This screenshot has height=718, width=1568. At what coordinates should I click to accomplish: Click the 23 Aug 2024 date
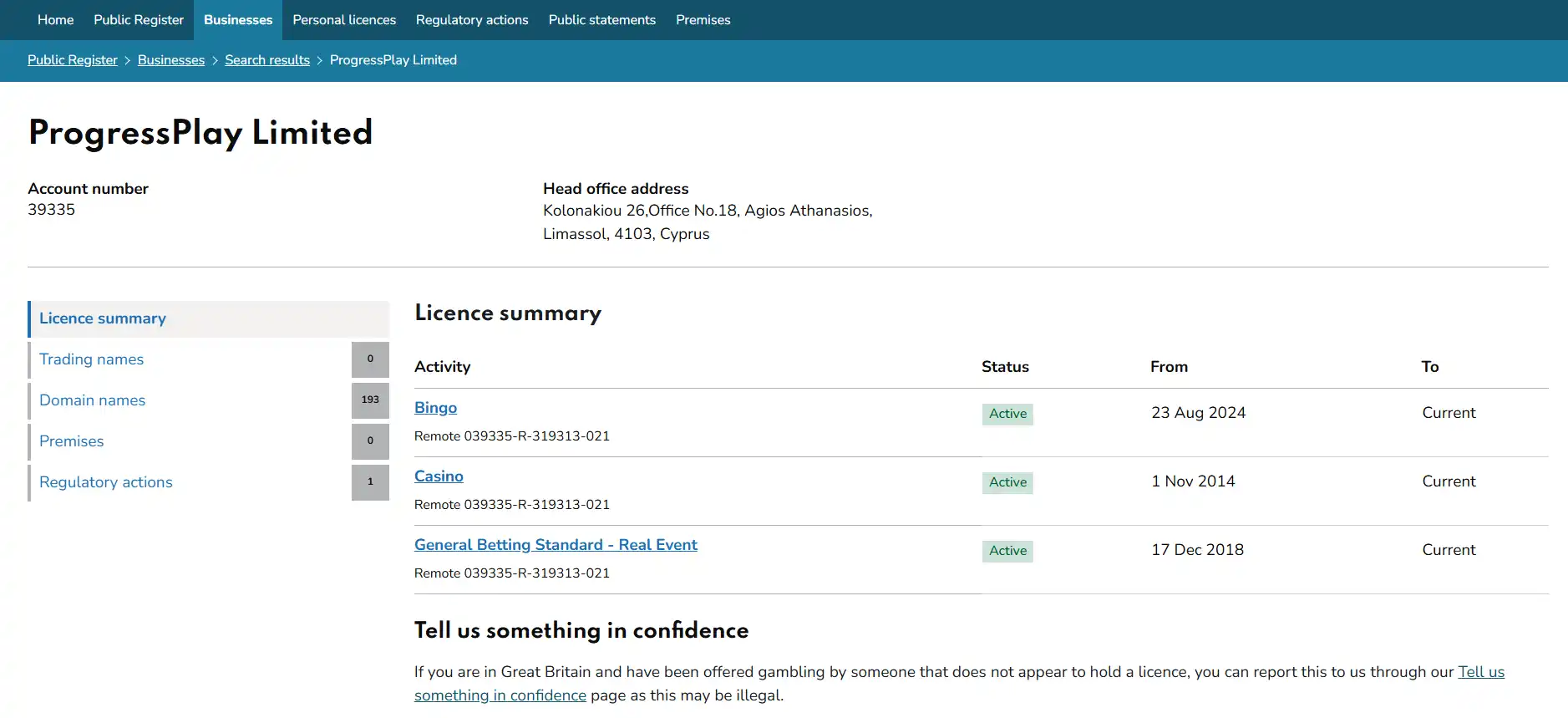tap(1198, 413)
